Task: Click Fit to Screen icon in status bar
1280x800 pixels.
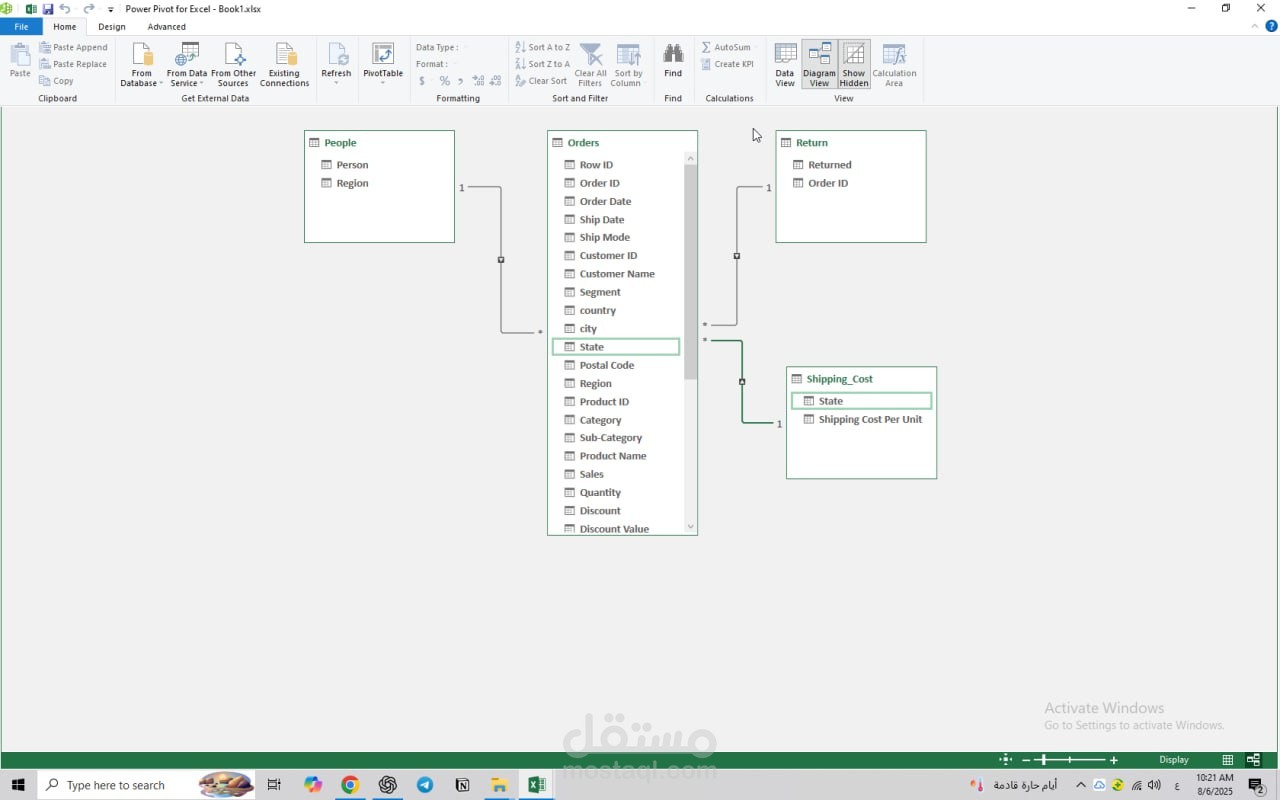Action: pyautogui.click(x=1005, y=760)
